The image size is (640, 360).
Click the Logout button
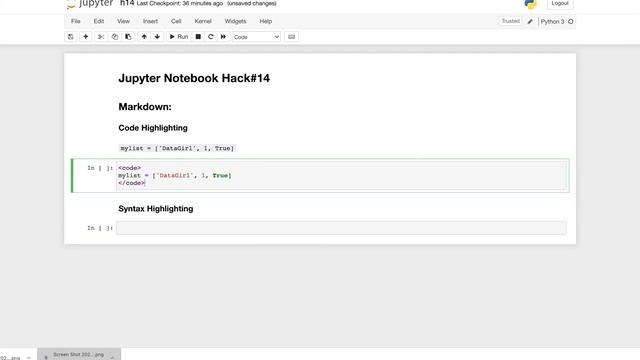click(x=560, y=3)
